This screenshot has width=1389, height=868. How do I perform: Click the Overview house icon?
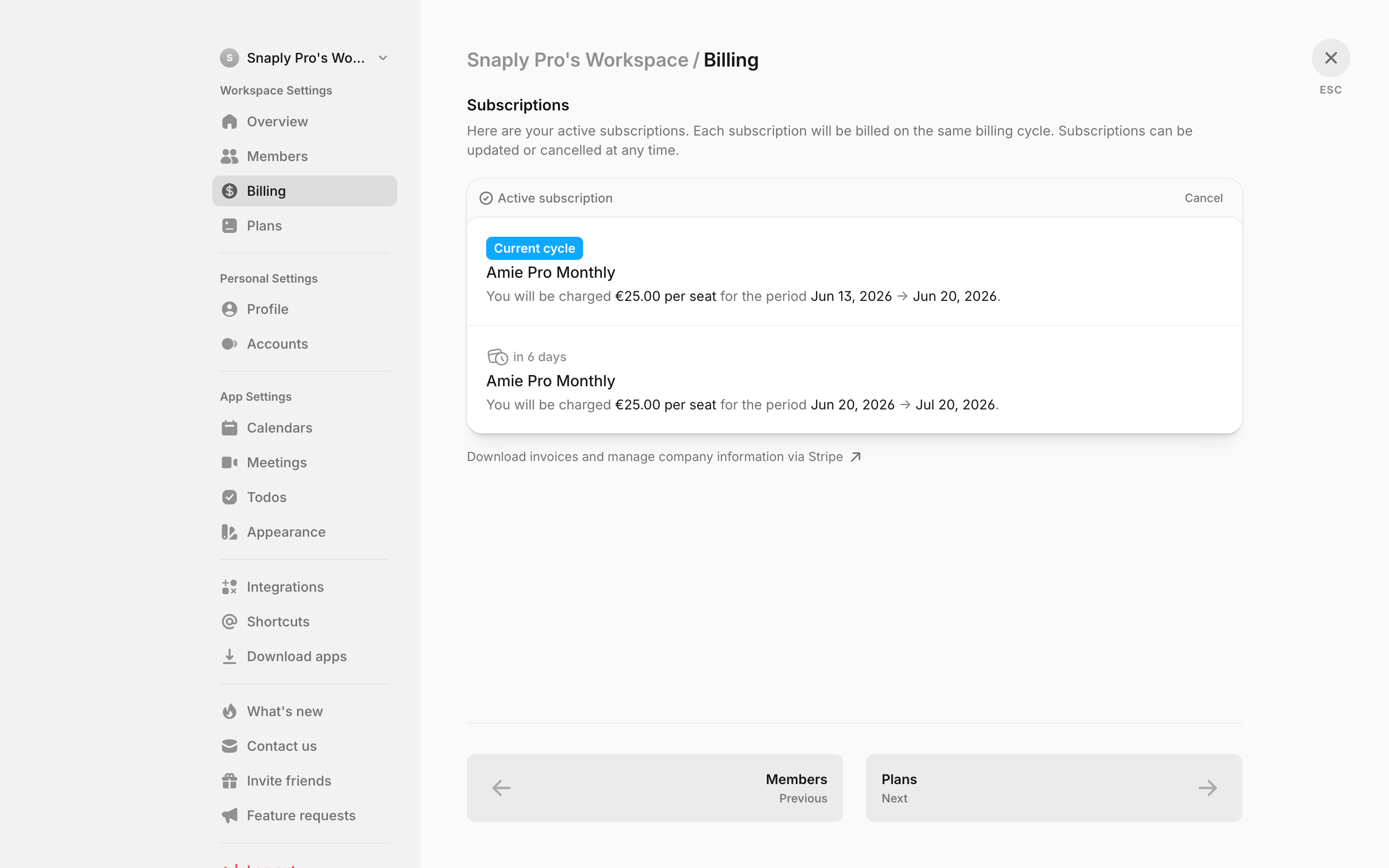point(229,122)
